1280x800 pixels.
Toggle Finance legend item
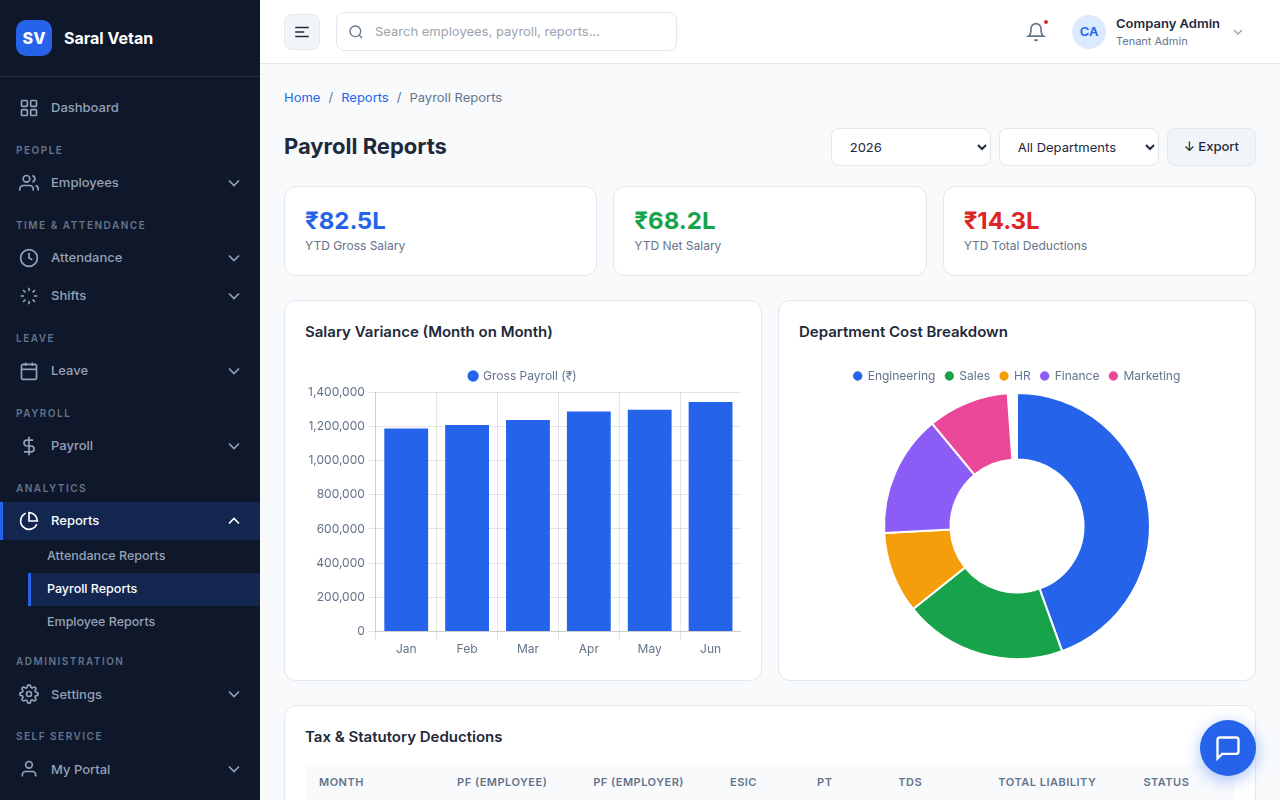pyautogui.click(x=1069, y=376)
